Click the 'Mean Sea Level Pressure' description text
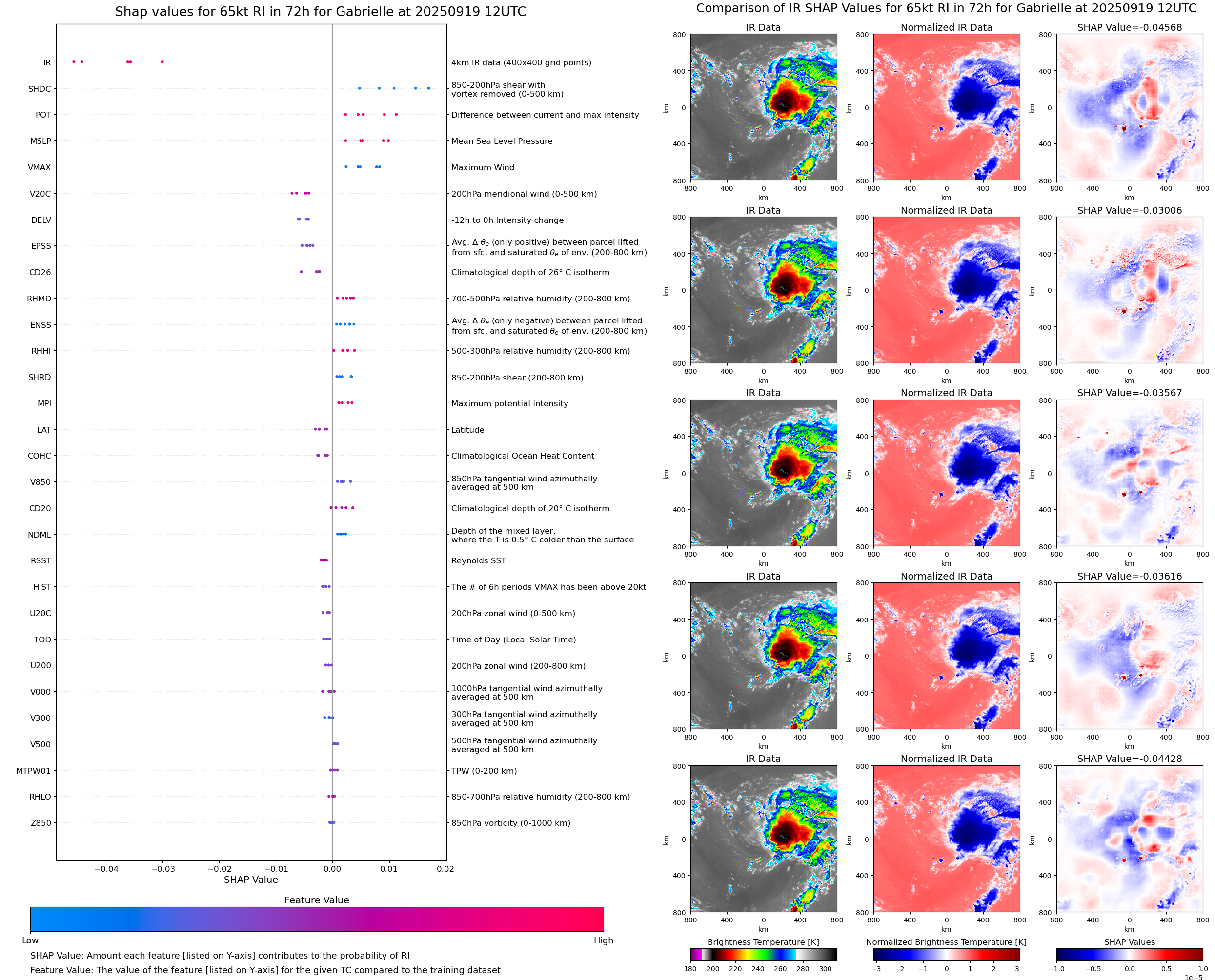1215x980 pixels. [501, 141]
